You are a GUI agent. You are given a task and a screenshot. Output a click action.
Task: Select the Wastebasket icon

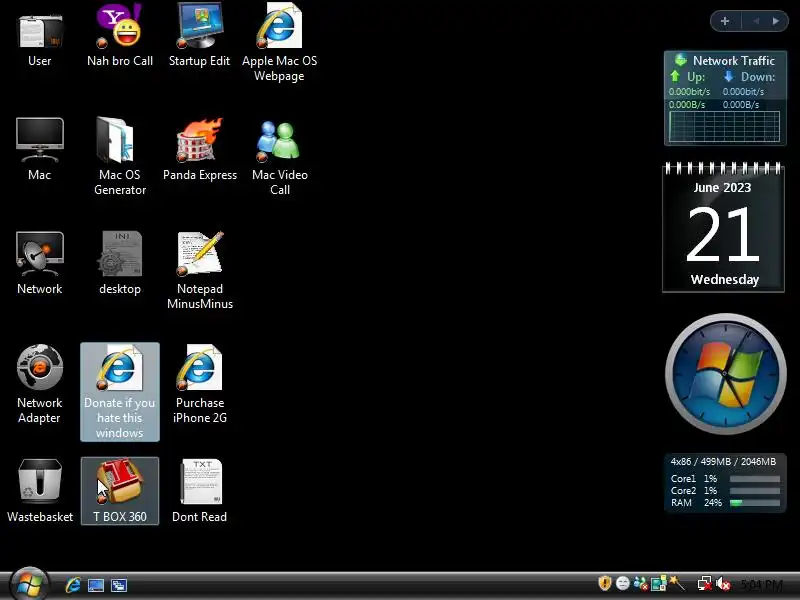(40, 491)
